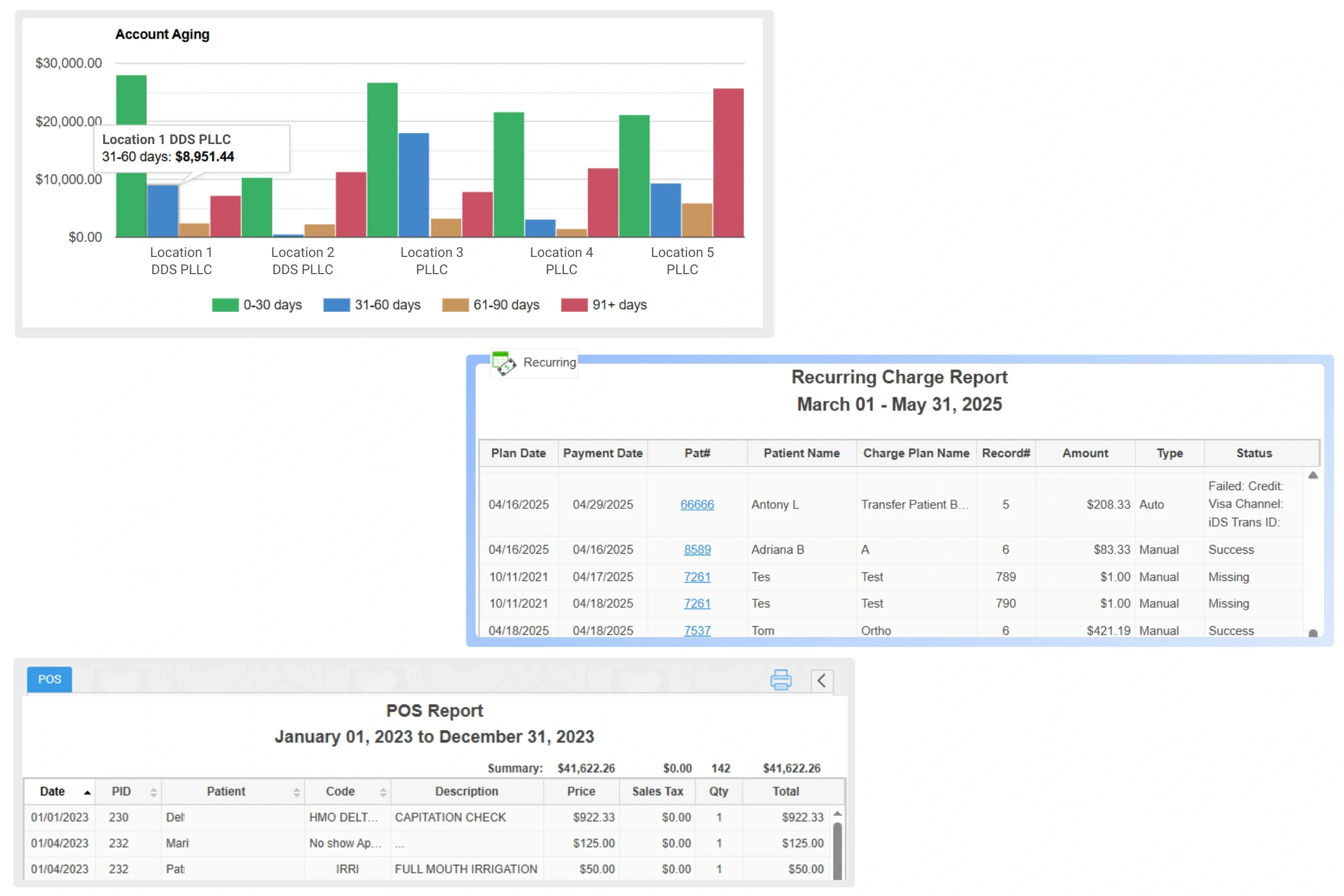Click sort arrows on Code column

click(383, 792)
